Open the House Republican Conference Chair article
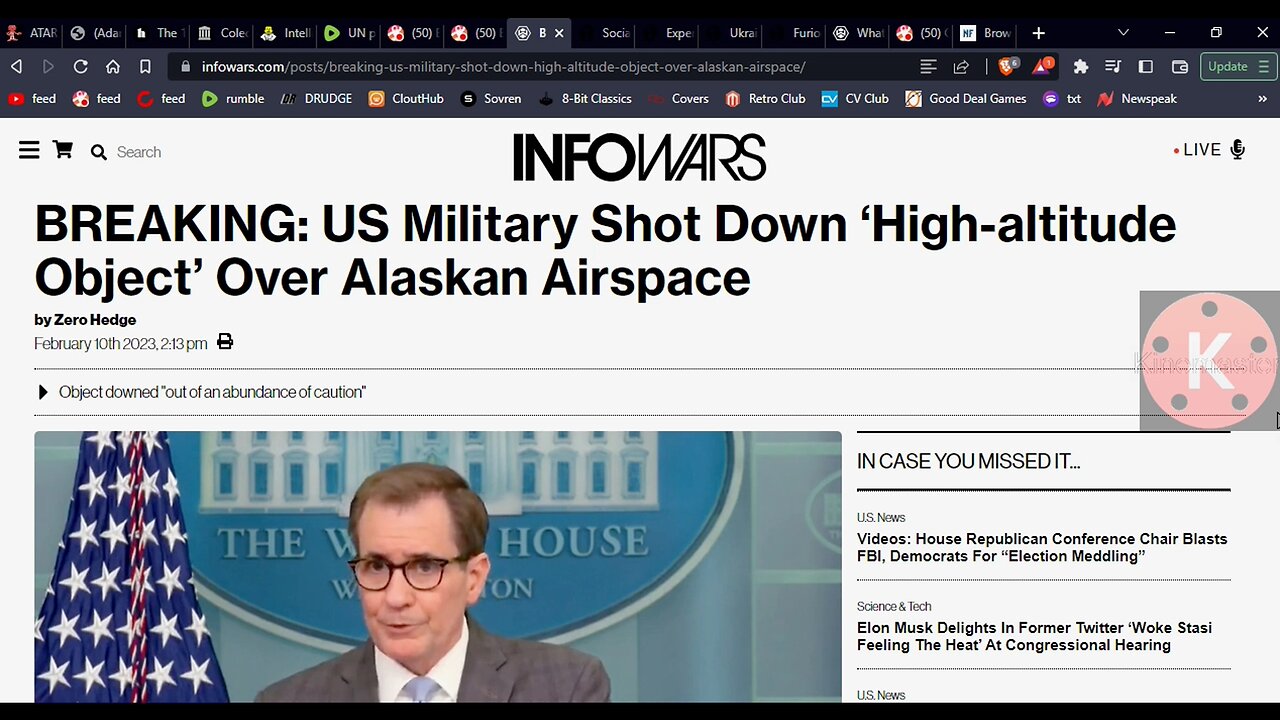Viewport: 1280px width, 720px height. click(1042, 548)
